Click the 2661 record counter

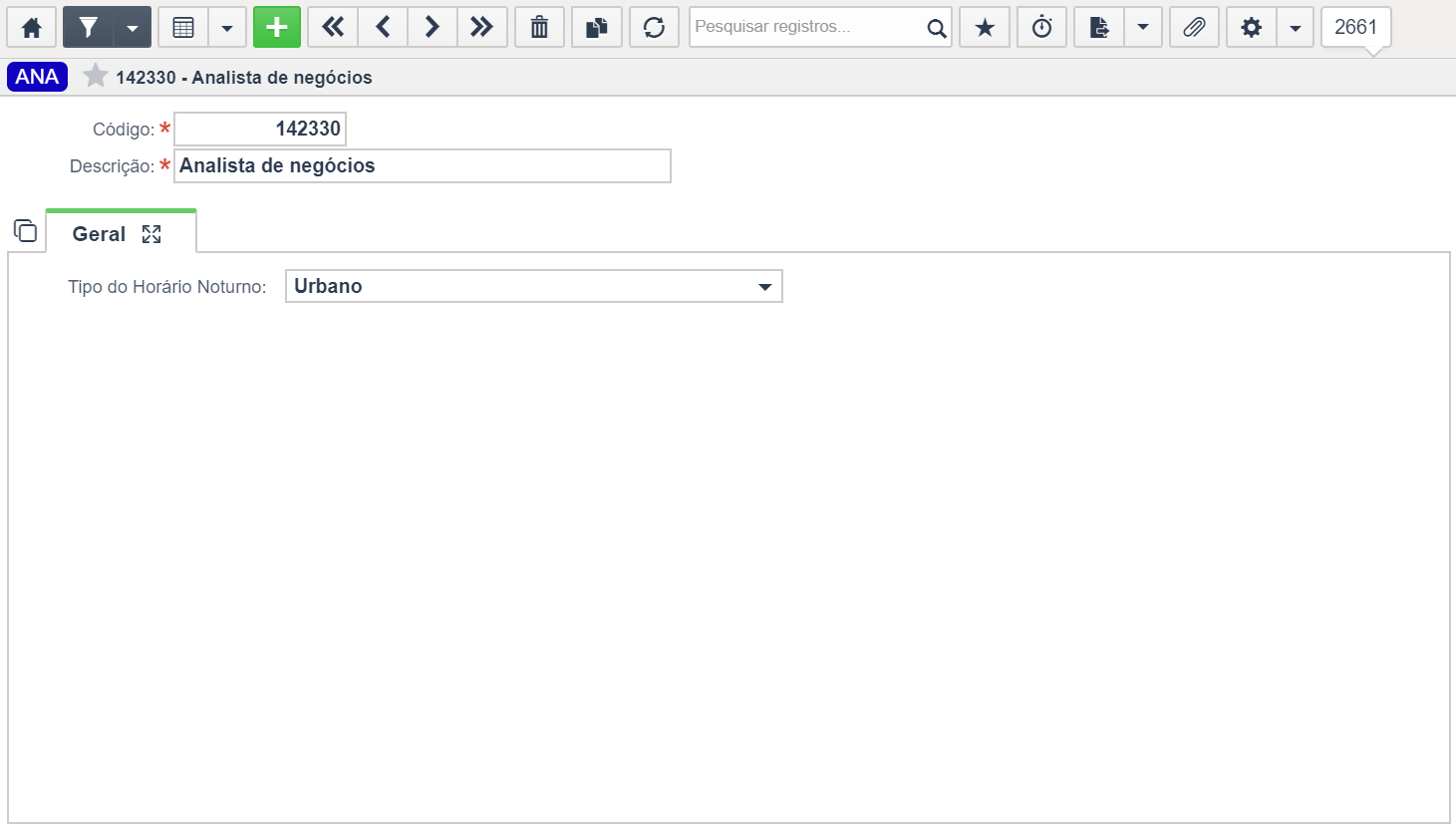1356,28
